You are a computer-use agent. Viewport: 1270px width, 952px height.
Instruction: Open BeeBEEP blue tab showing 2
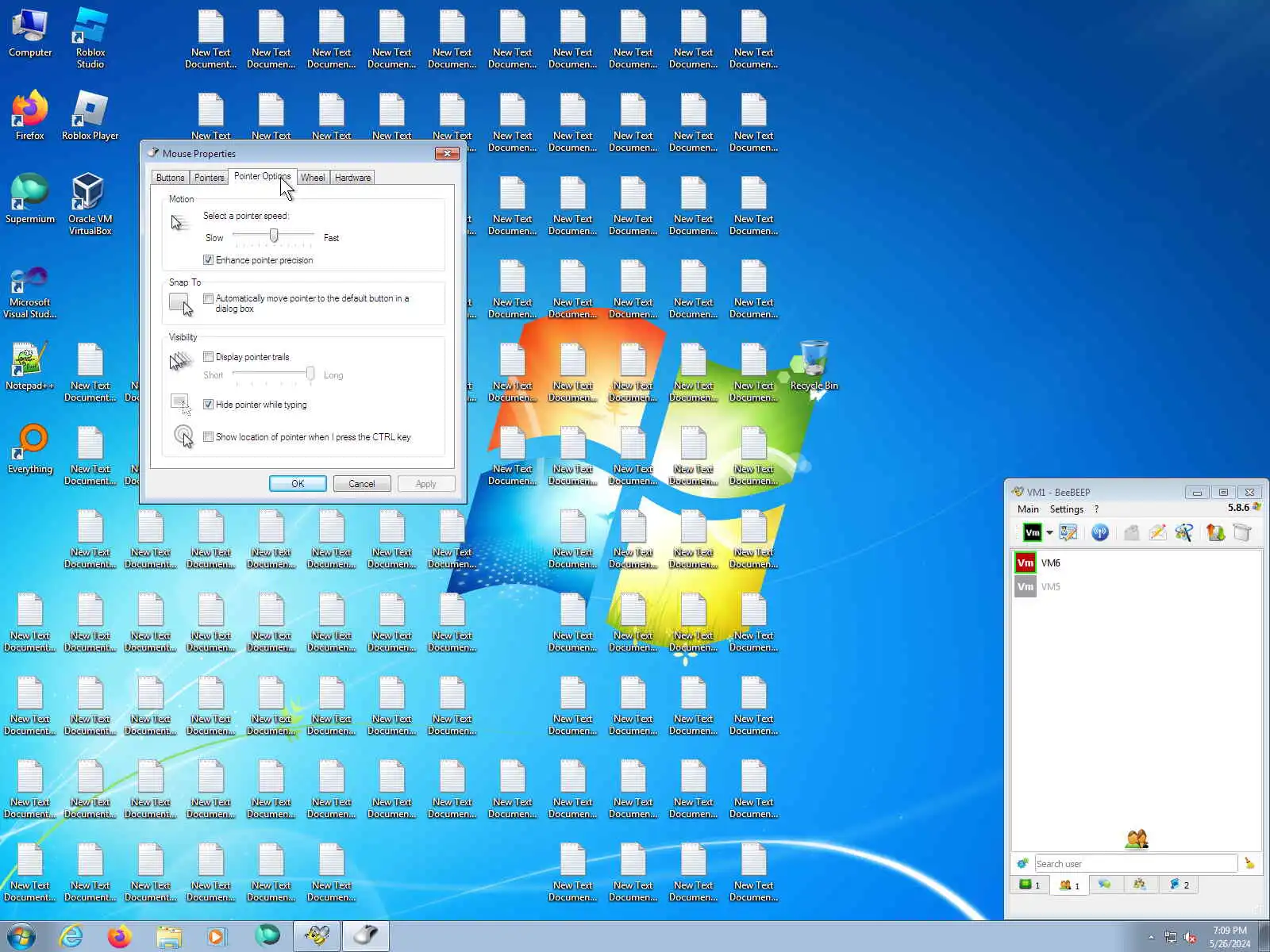(1179, 885)
